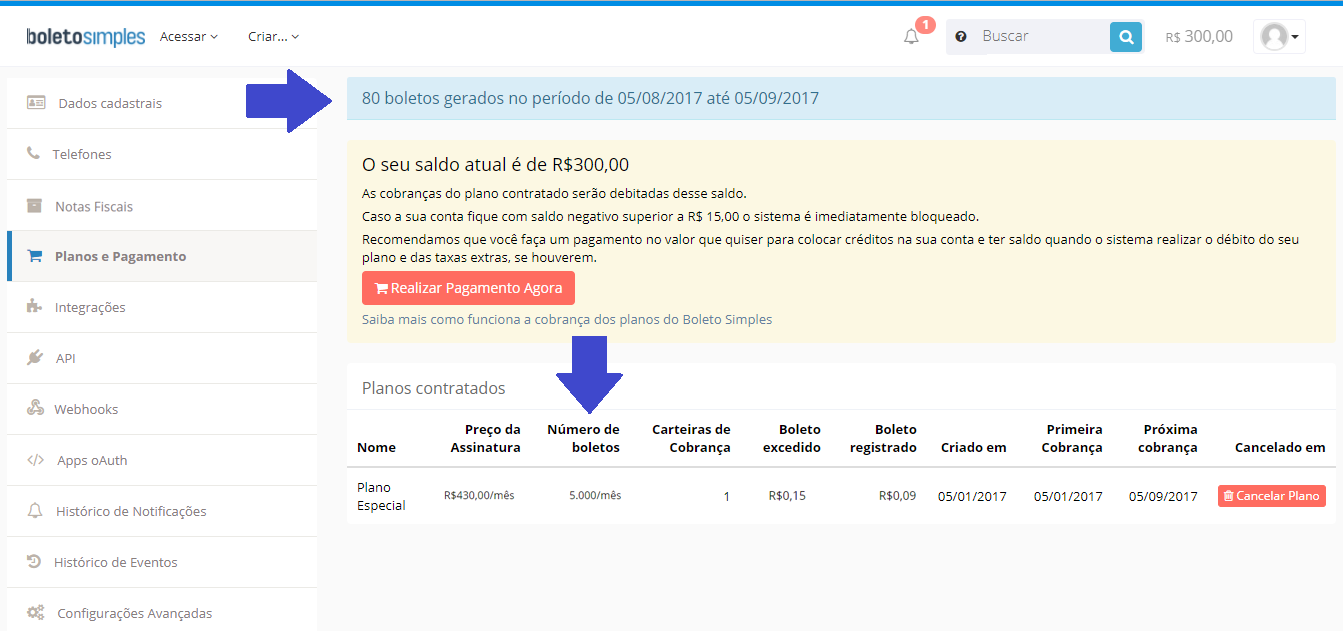Click the Apps oAuth code icon
The width and height of the screenshot is (1343, 631).
(x=35, y=460)
